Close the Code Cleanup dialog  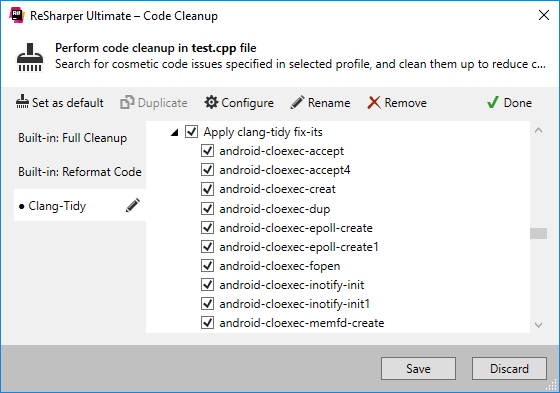544,15
